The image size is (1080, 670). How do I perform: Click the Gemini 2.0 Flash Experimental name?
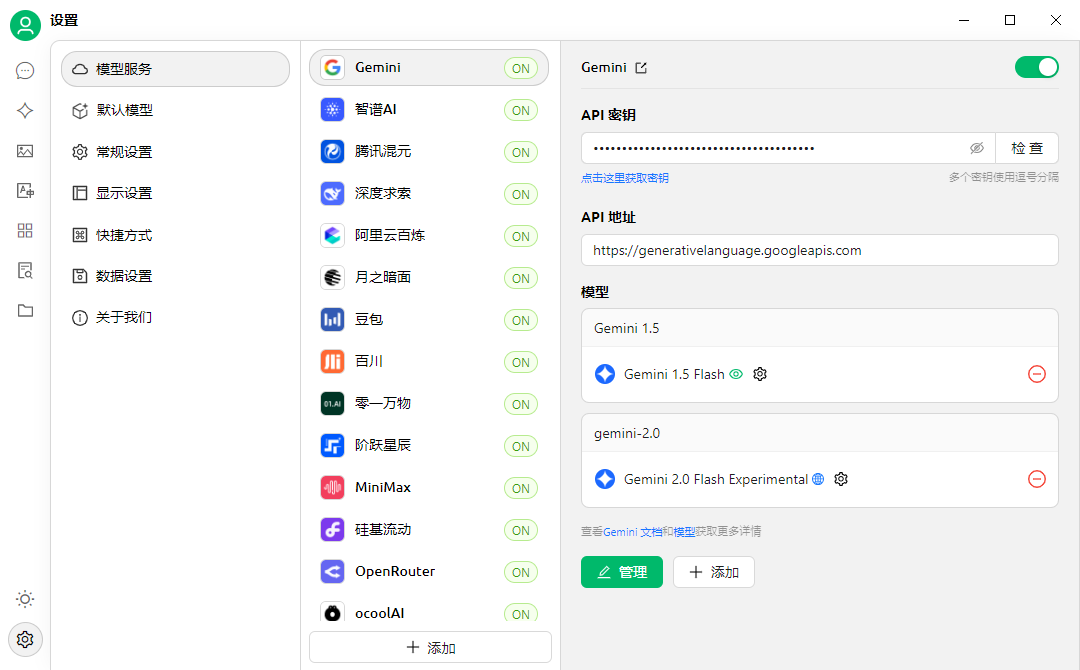click(x=716, y=479)
